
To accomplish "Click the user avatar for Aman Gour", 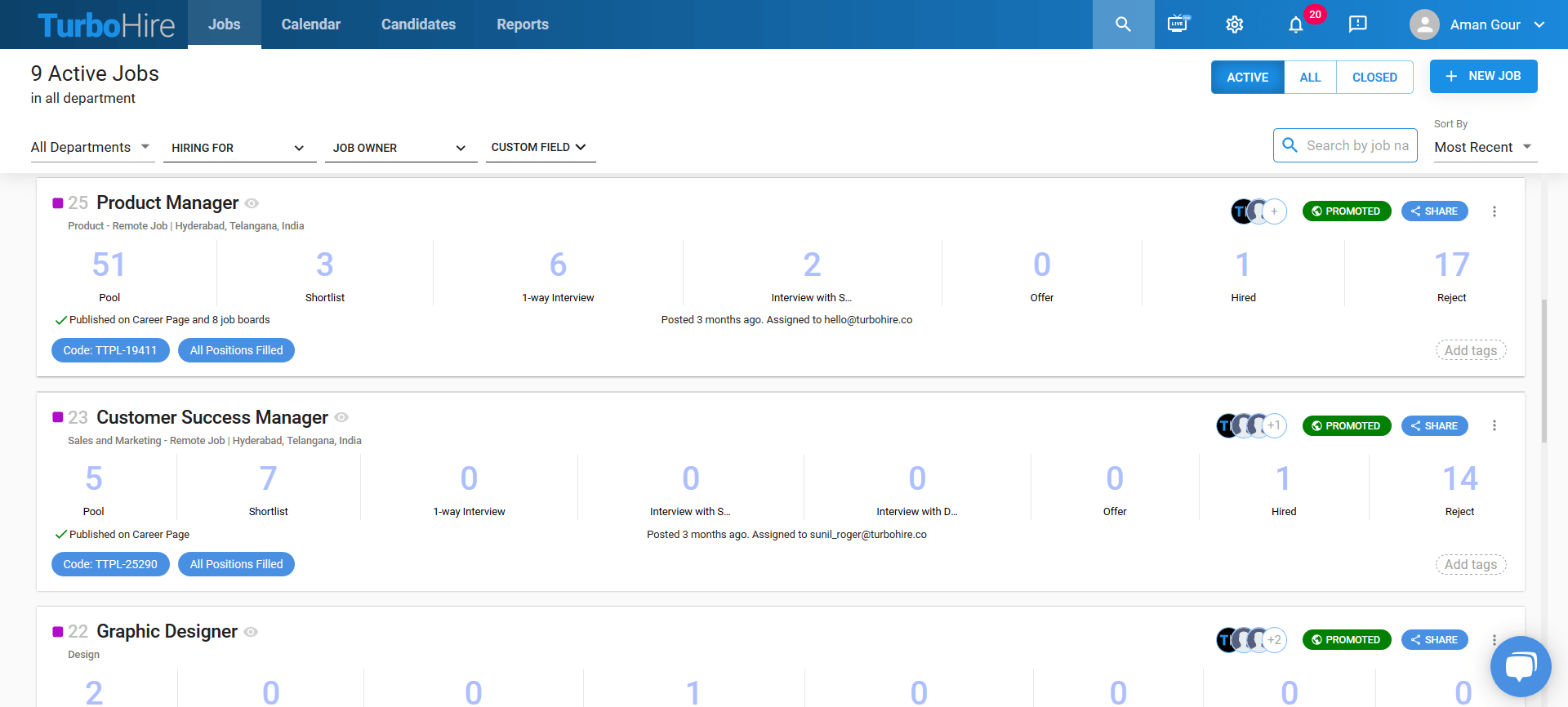I will click(x=1424, y=24).
